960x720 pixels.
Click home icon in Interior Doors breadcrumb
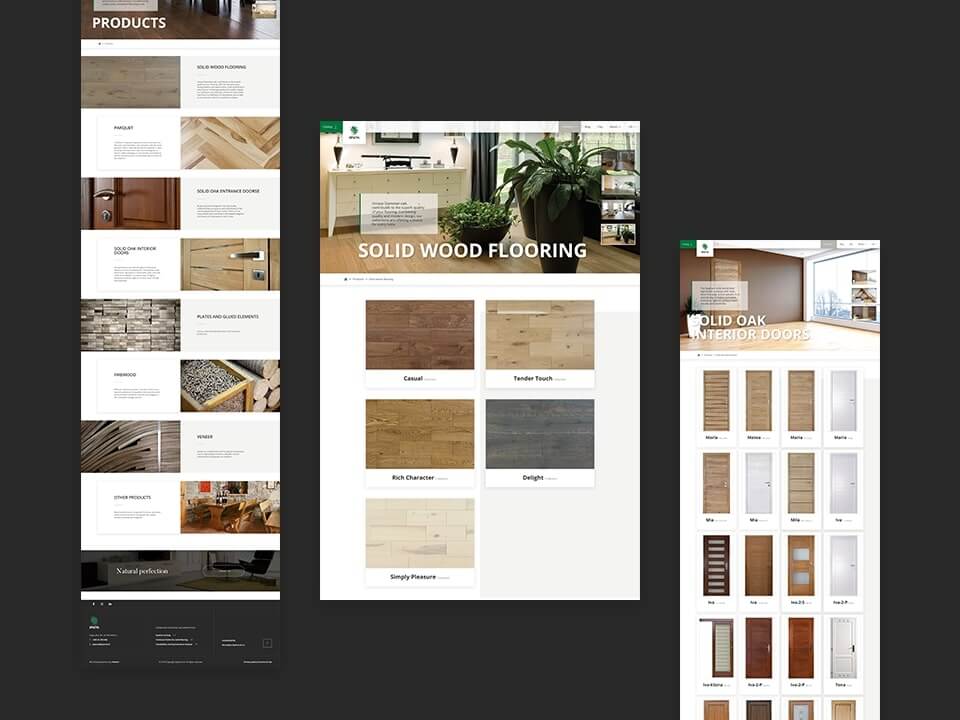[x=699, y=355]
